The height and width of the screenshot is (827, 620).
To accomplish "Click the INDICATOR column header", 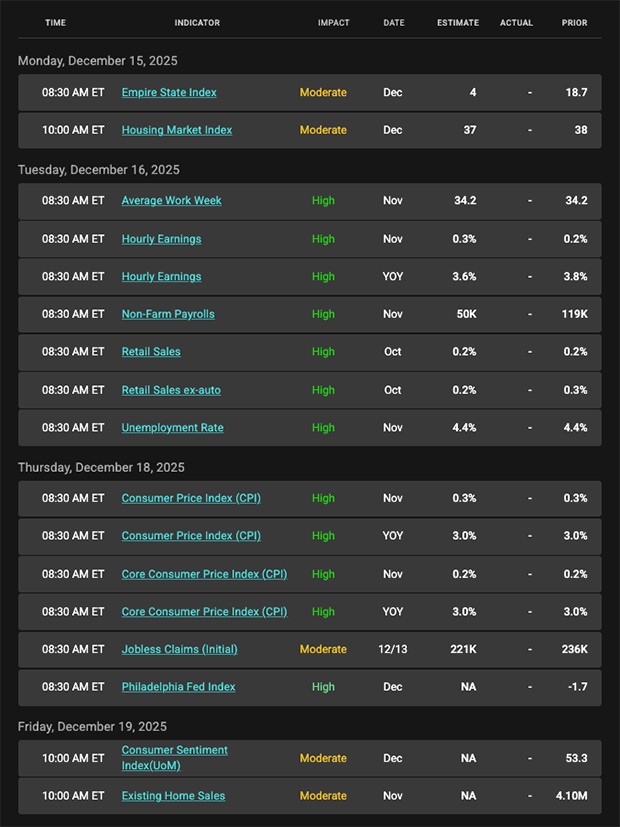I will (x=197, y=23).
